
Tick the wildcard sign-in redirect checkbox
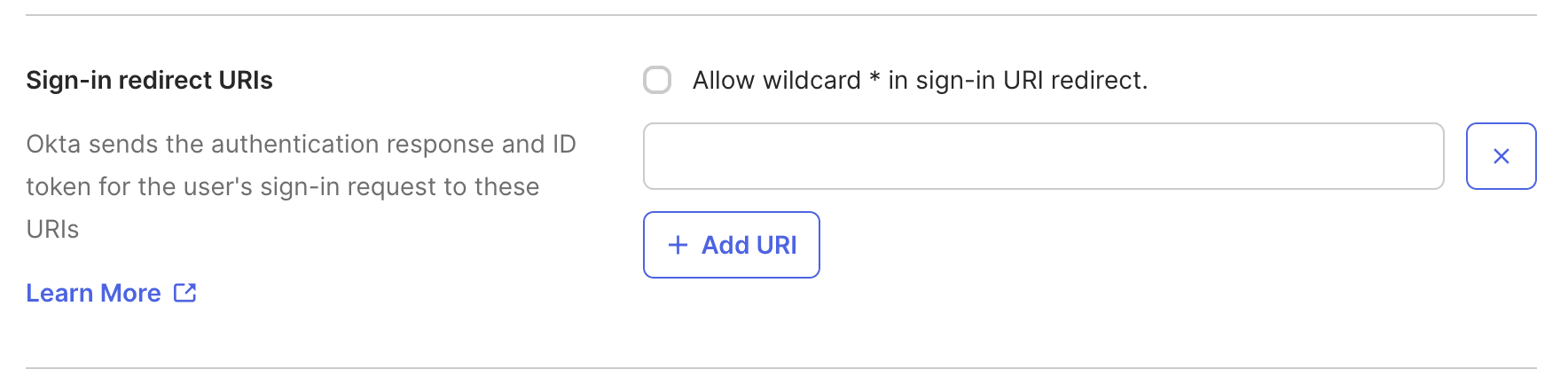(657, 80)
